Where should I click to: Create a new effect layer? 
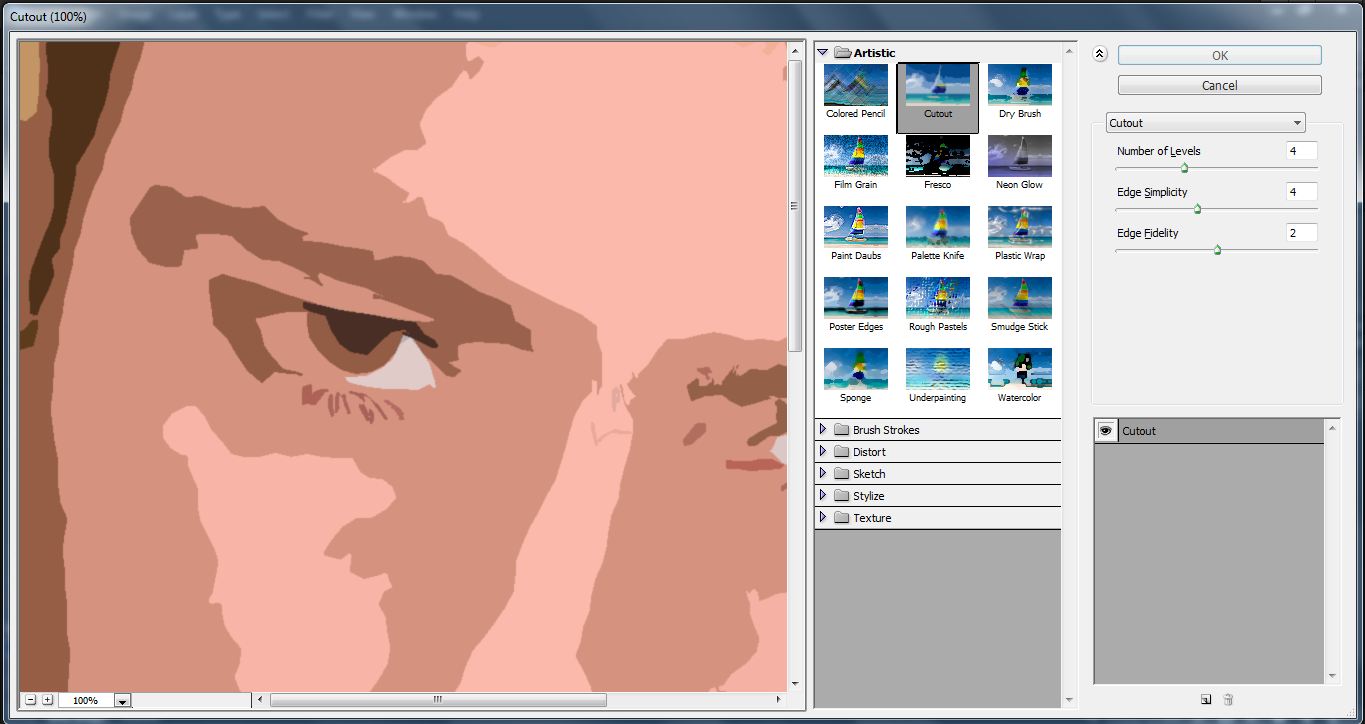[1205, 699]
